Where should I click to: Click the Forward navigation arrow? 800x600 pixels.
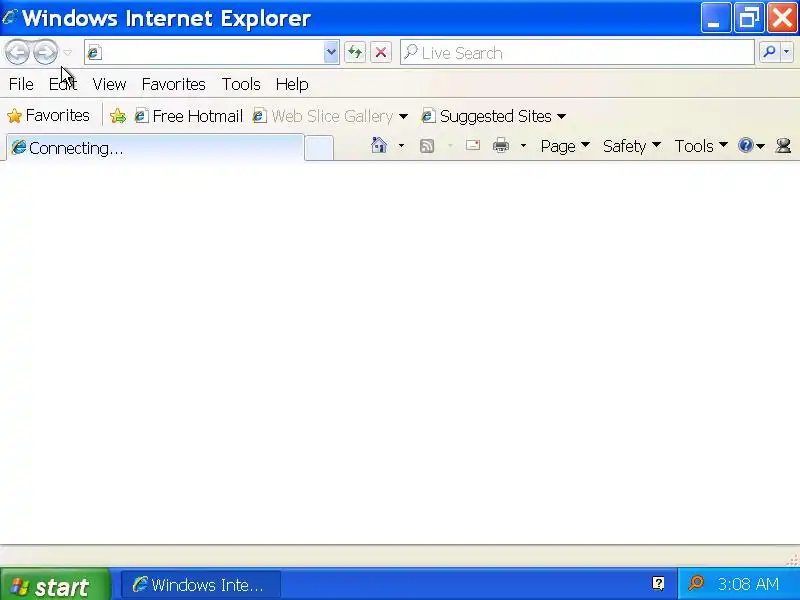click(x=45, y=52)
